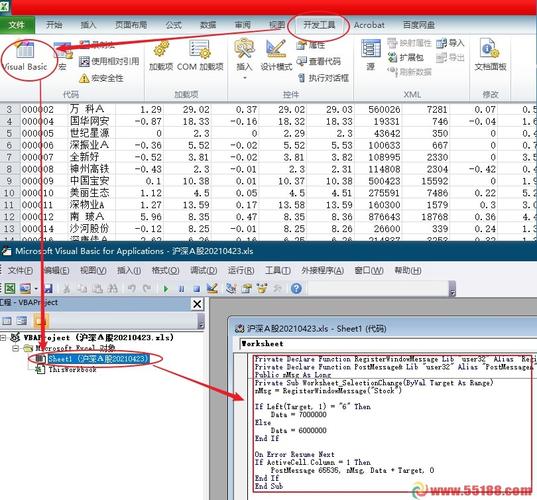This screenshot has height=500, width=537.
Task: Select the Developer (开发工具) ribbon tab
Action: point(319,25)
